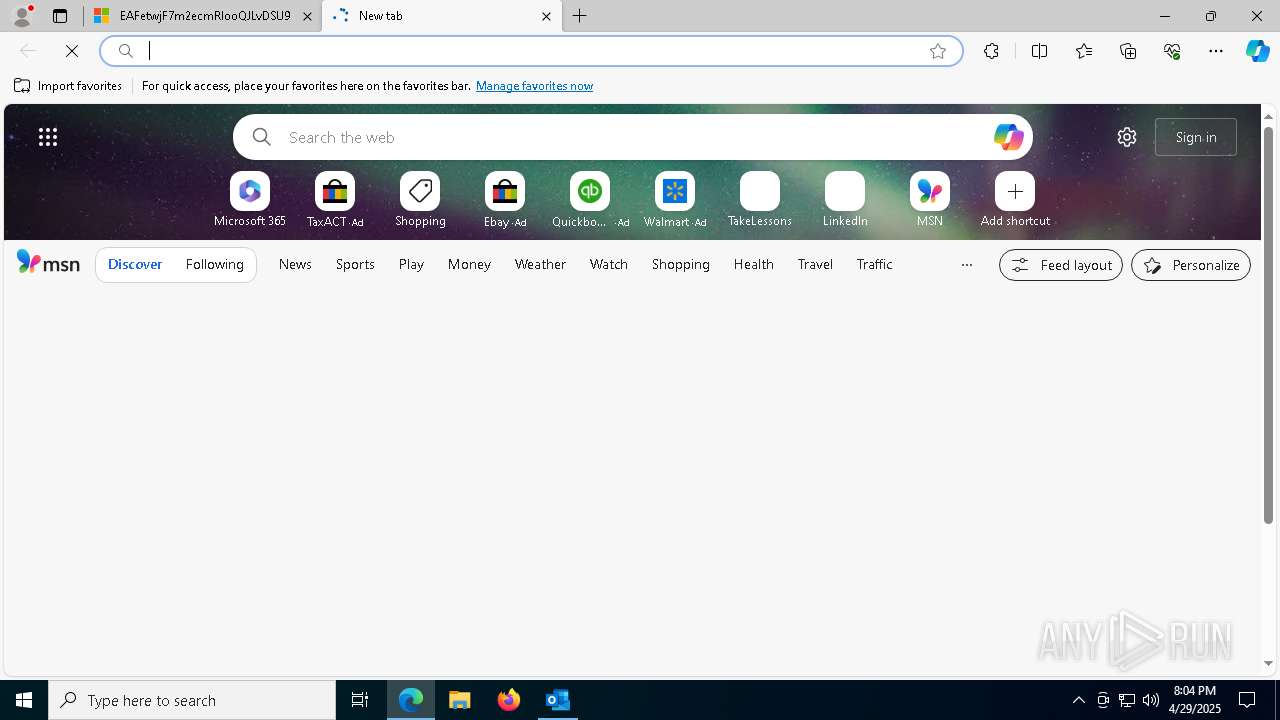The width and height of the screenshot is (1280, 720).
Task: Click the Personalize button
Action: click(x=1191, y=265)
